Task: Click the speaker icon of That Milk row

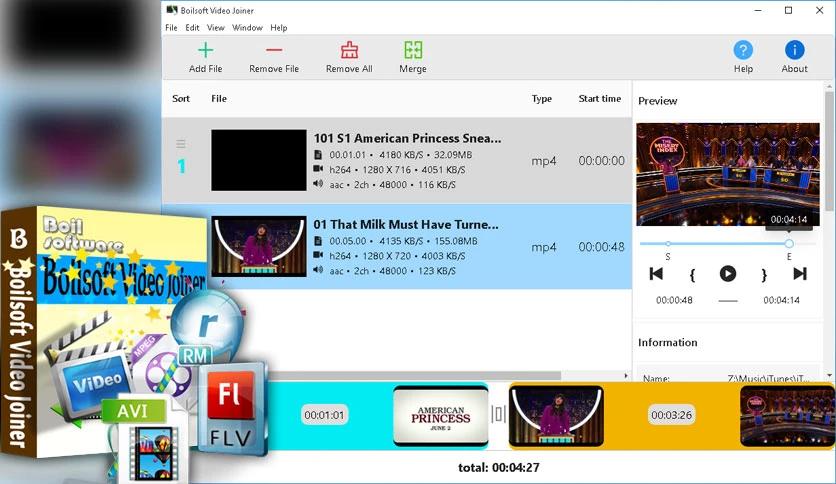Action: pyautogui.click(x=318, y=270)
